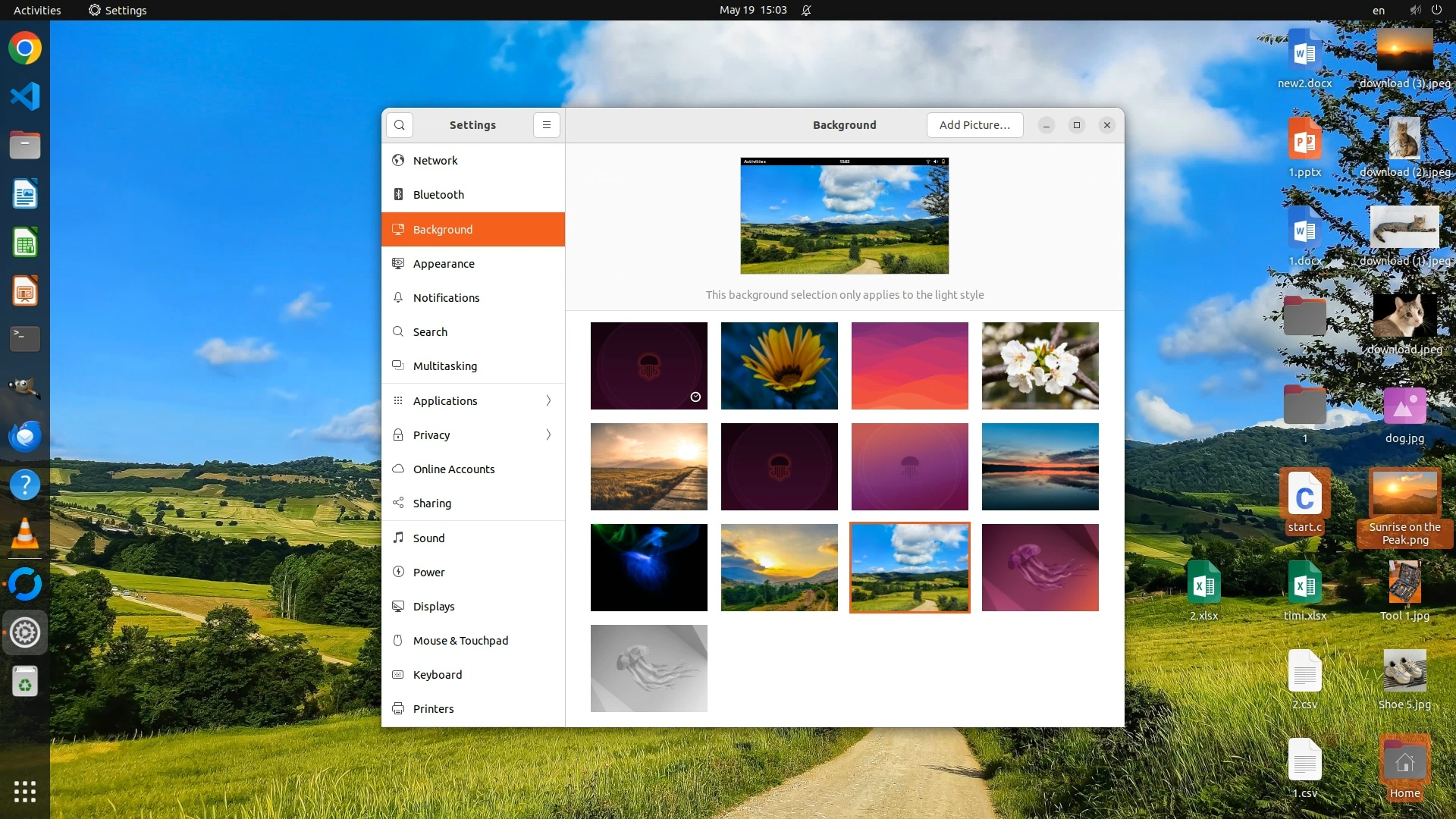Click the Add Picture button
1456x819 pixels.
point(974,125)
